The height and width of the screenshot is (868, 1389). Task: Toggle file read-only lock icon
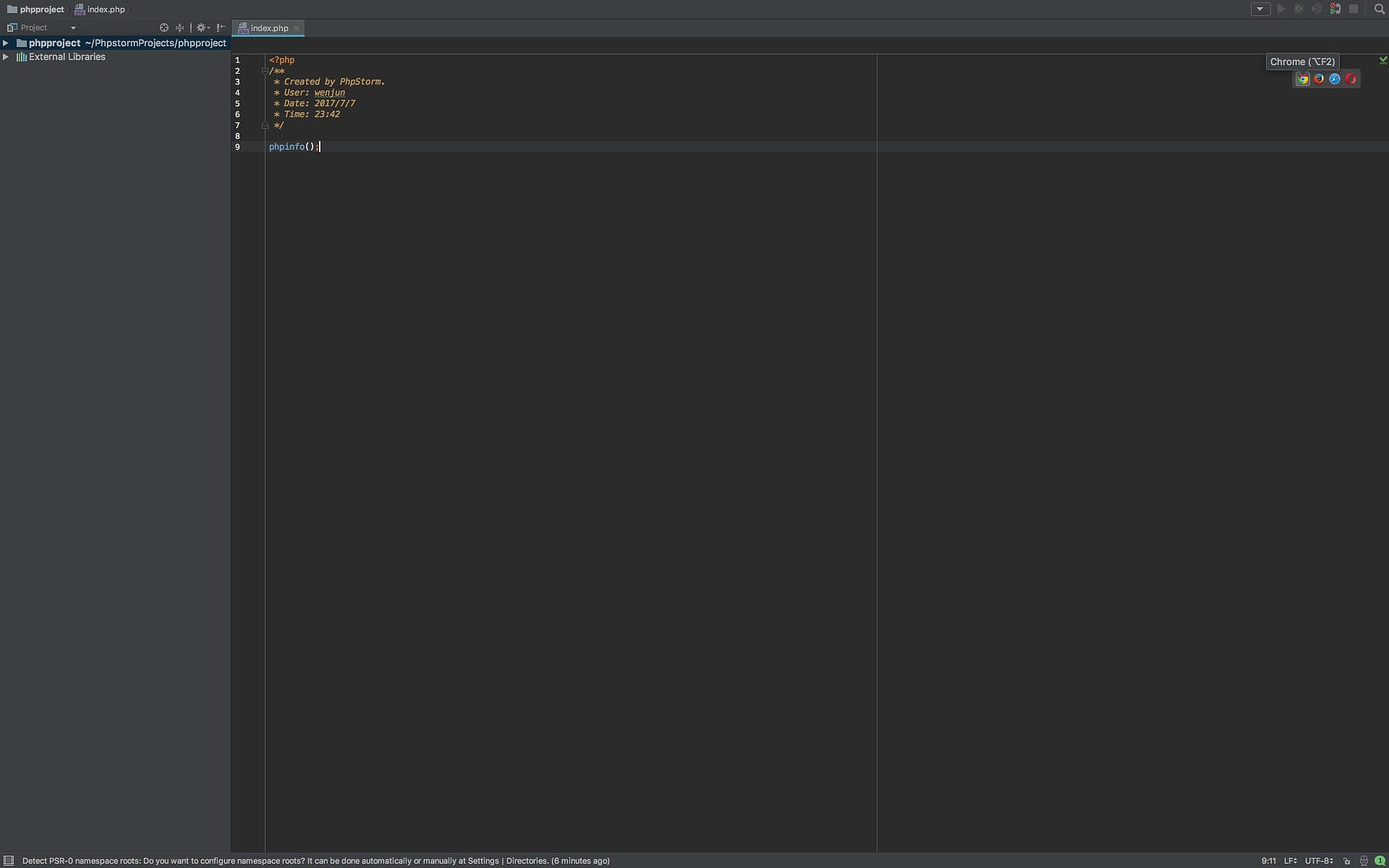pos(1346,861)
